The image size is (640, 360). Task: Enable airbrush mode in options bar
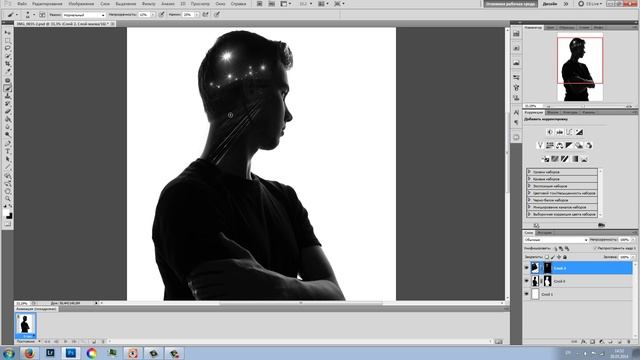[205, 15]
